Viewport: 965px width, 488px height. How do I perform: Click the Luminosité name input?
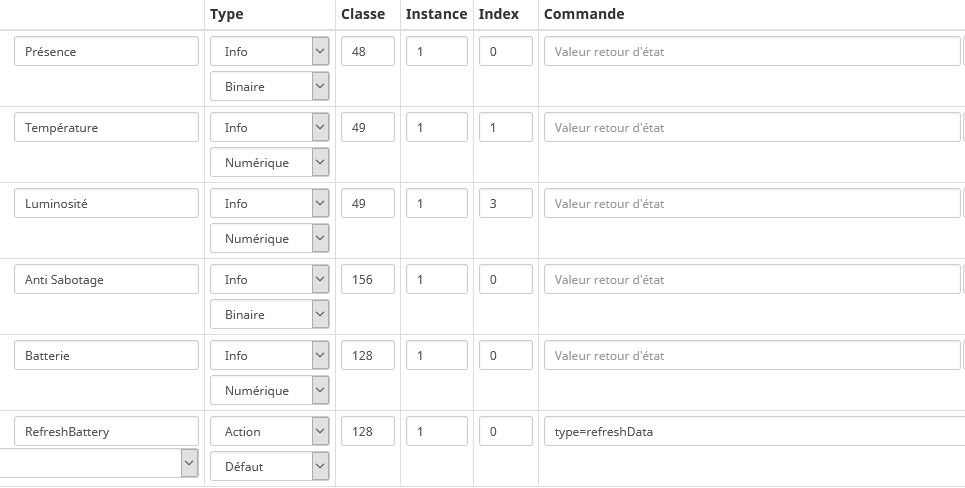[106, 204]
